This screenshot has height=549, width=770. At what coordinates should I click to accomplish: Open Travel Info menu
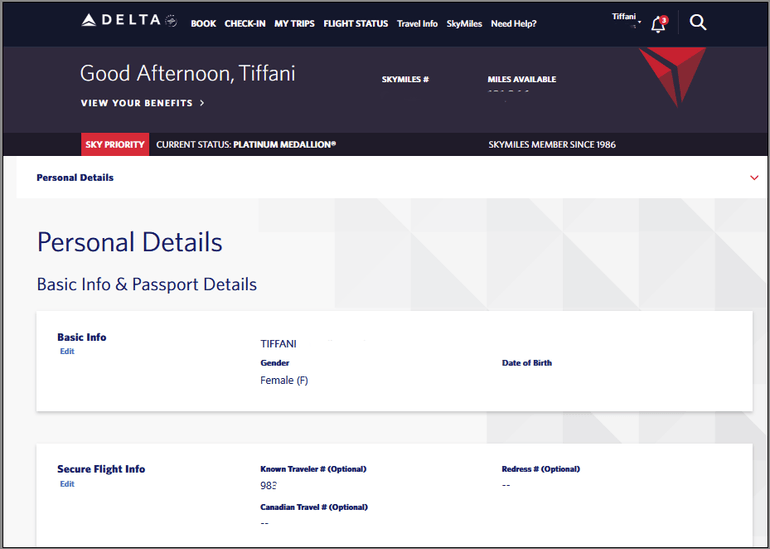pos(417,24)
